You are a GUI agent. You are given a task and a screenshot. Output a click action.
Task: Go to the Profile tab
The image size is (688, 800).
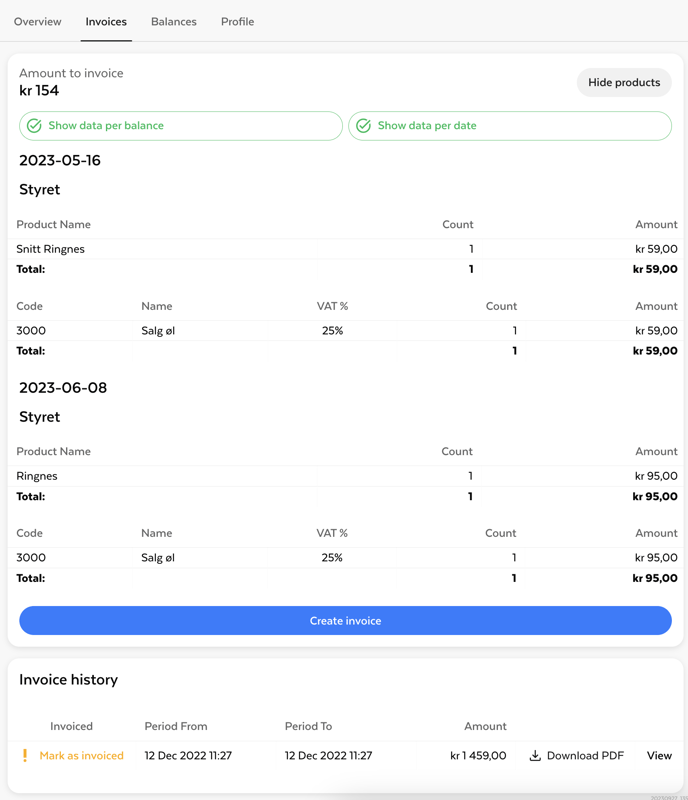click(x=237, y=21)
